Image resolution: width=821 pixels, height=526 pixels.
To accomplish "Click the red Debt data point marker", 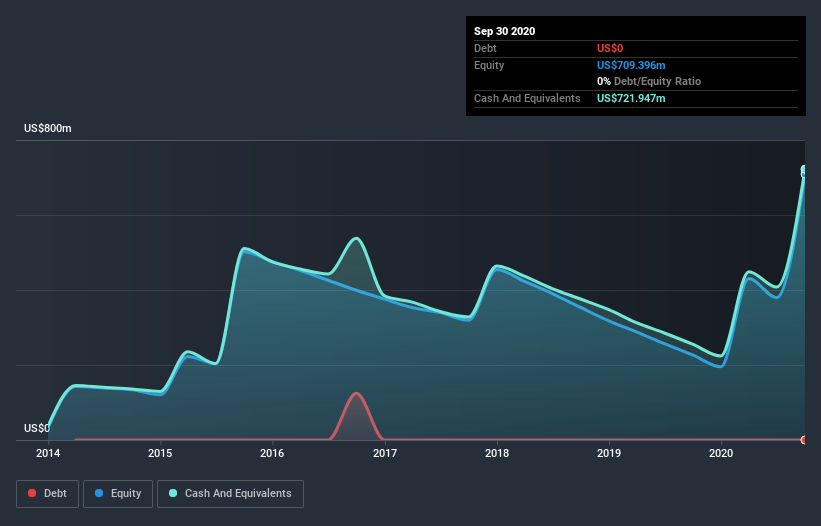I will pos(804,440).
